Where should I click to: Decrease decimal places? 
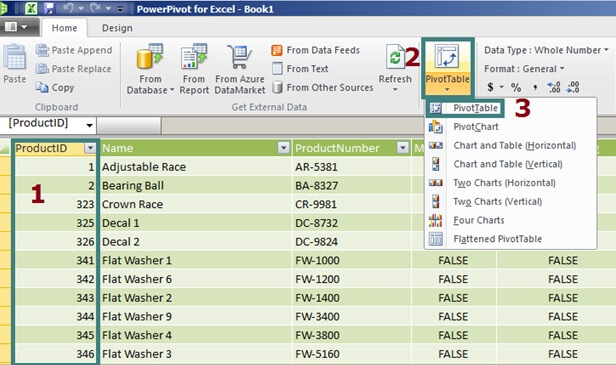(x=573, y=87)
